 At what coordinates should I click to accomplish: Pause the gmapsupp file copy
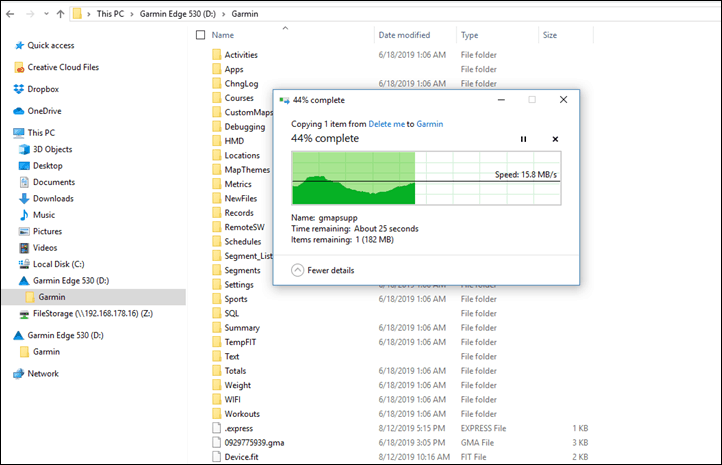click(523, 139)
